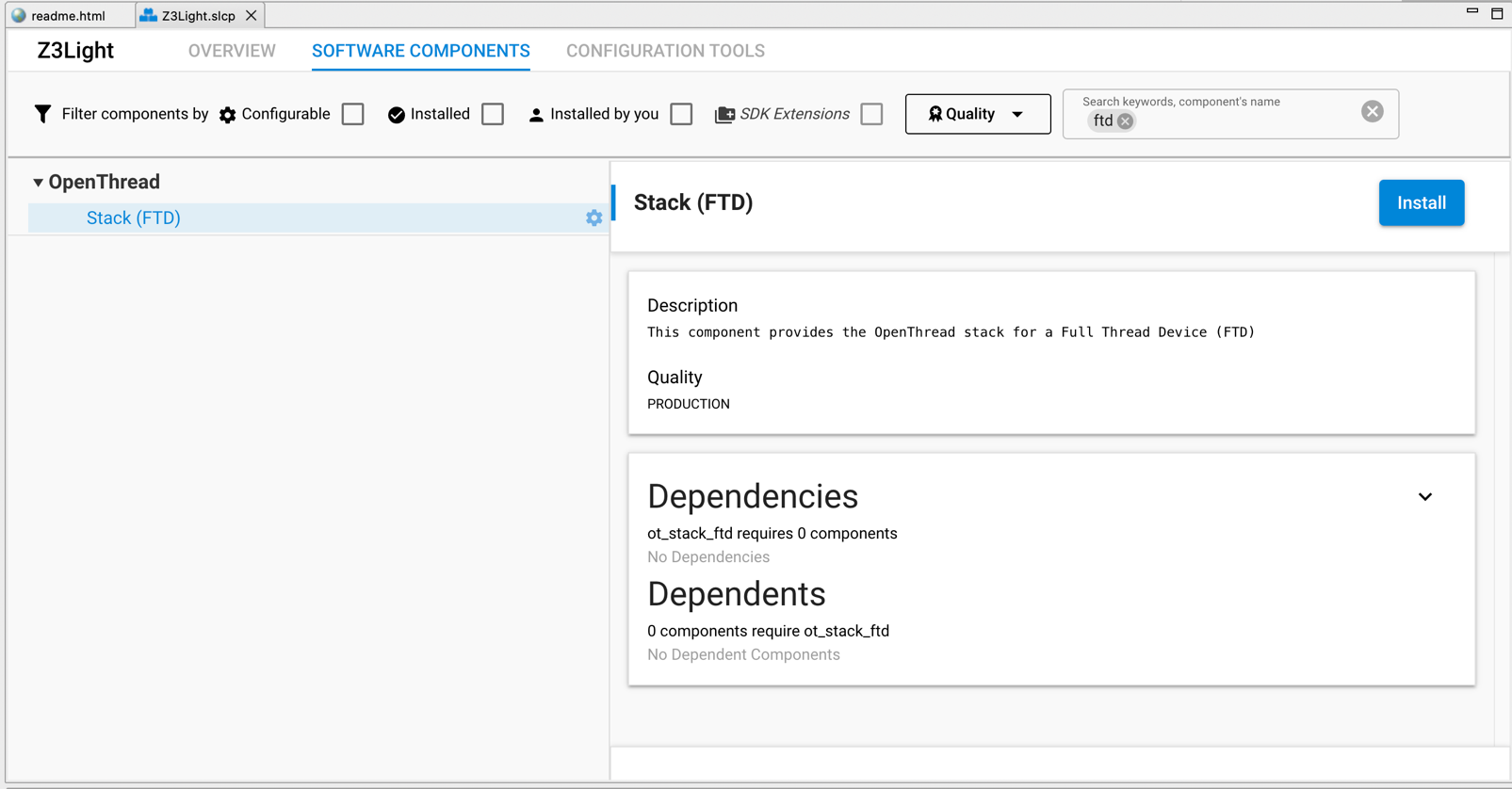Switch to the readme.html editor tab

(68, 15)
